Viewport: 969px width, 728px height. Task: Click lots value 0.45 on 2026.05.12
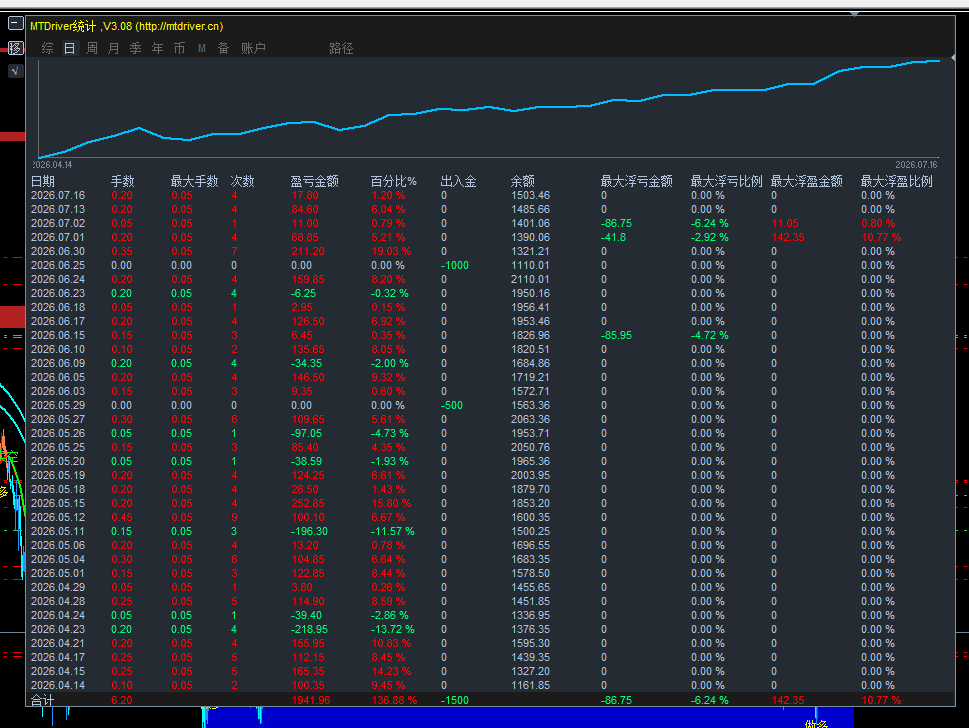(x=122, y=517)
